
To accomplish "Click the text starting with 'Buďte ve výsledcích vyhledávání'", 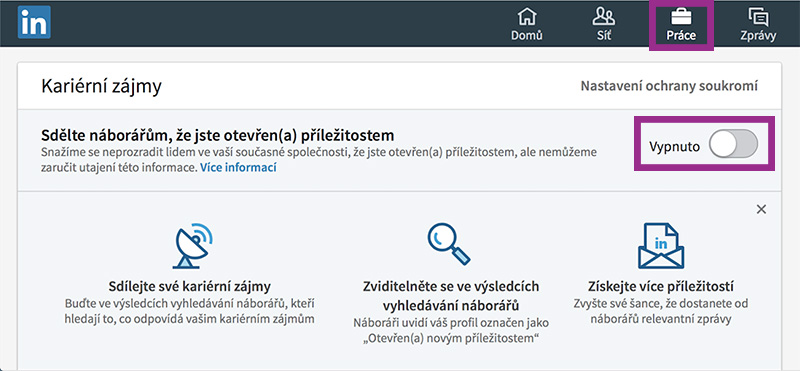I will click(x=190, y=311).
